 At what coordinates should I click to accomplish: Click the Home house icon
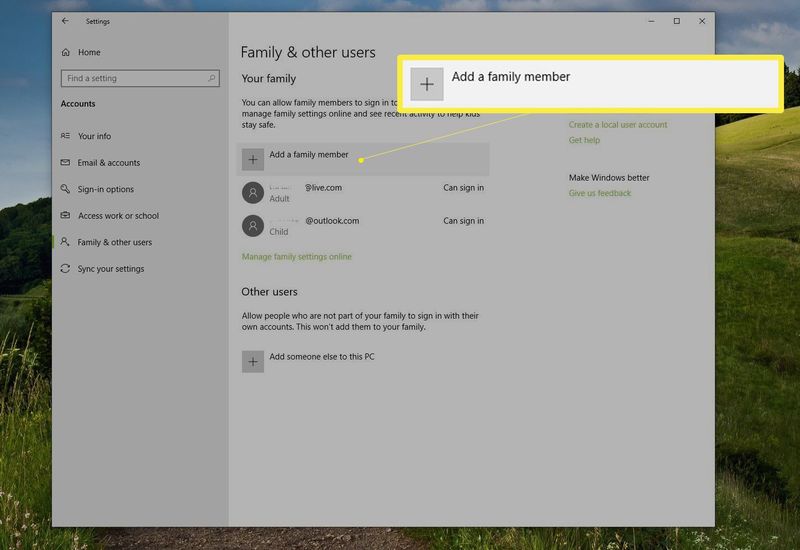click(x=66, y=52)
